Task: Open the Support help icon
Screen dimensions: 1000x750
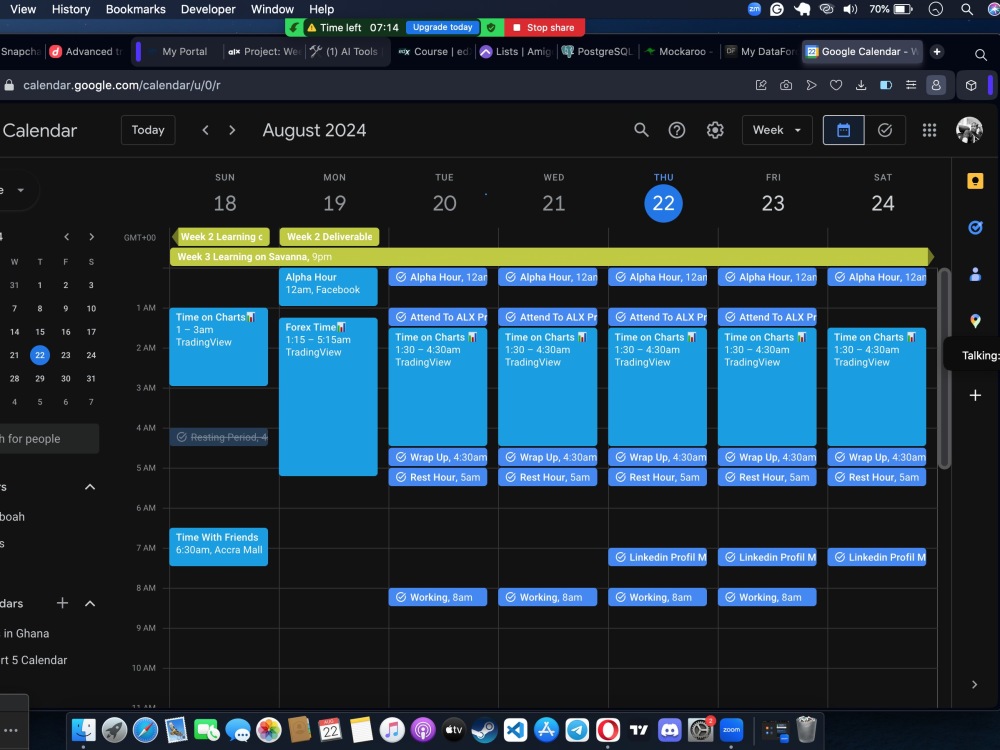Action: point(677,130)
